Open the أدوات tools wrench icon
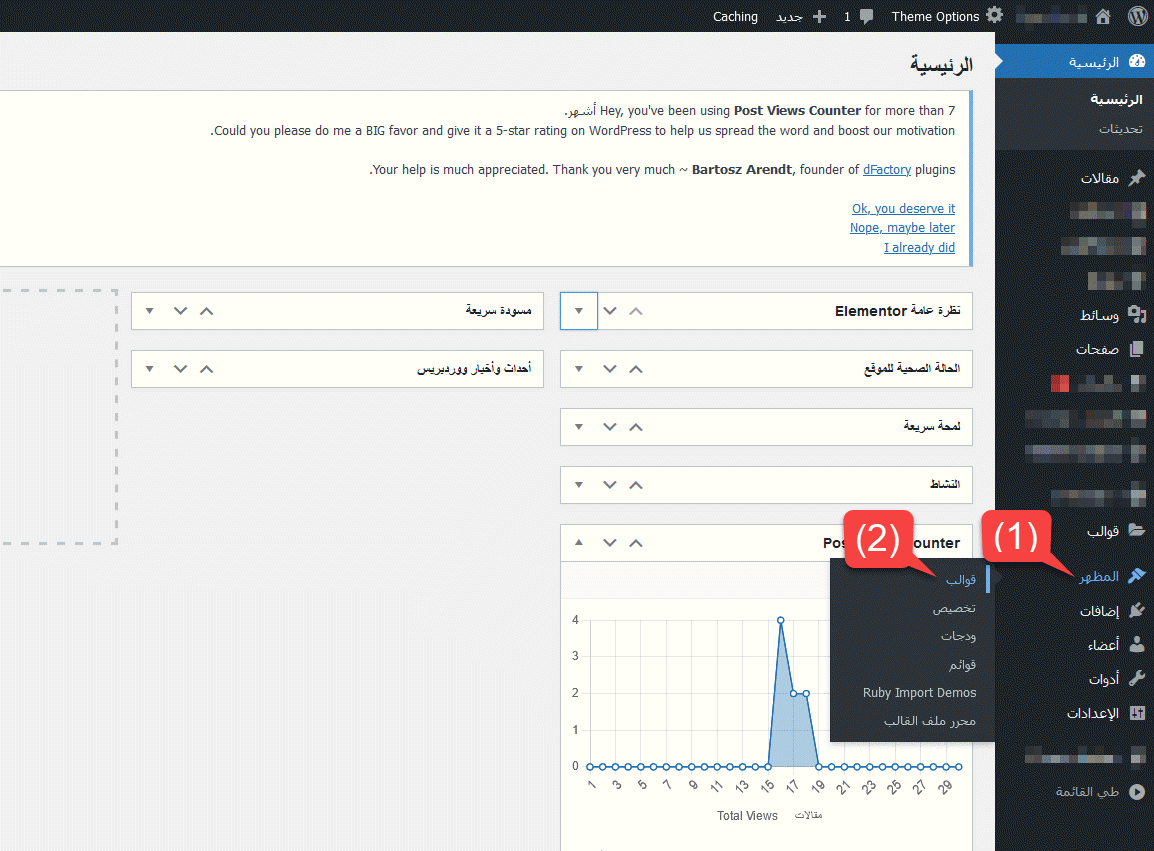This screenshot has width=1154, height=851. [x=1136, y=679]
